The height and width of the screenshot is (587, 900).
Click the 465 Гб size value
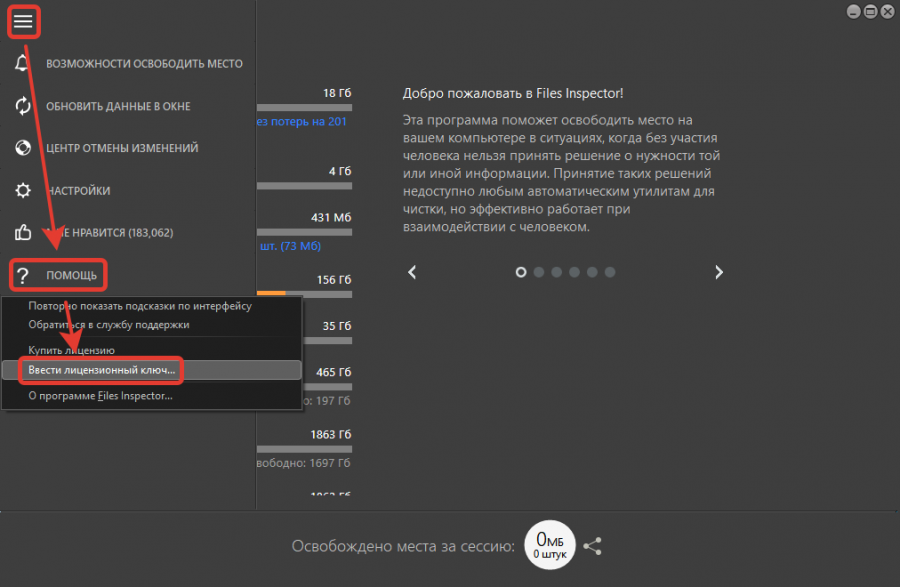[x=334, y=372]
